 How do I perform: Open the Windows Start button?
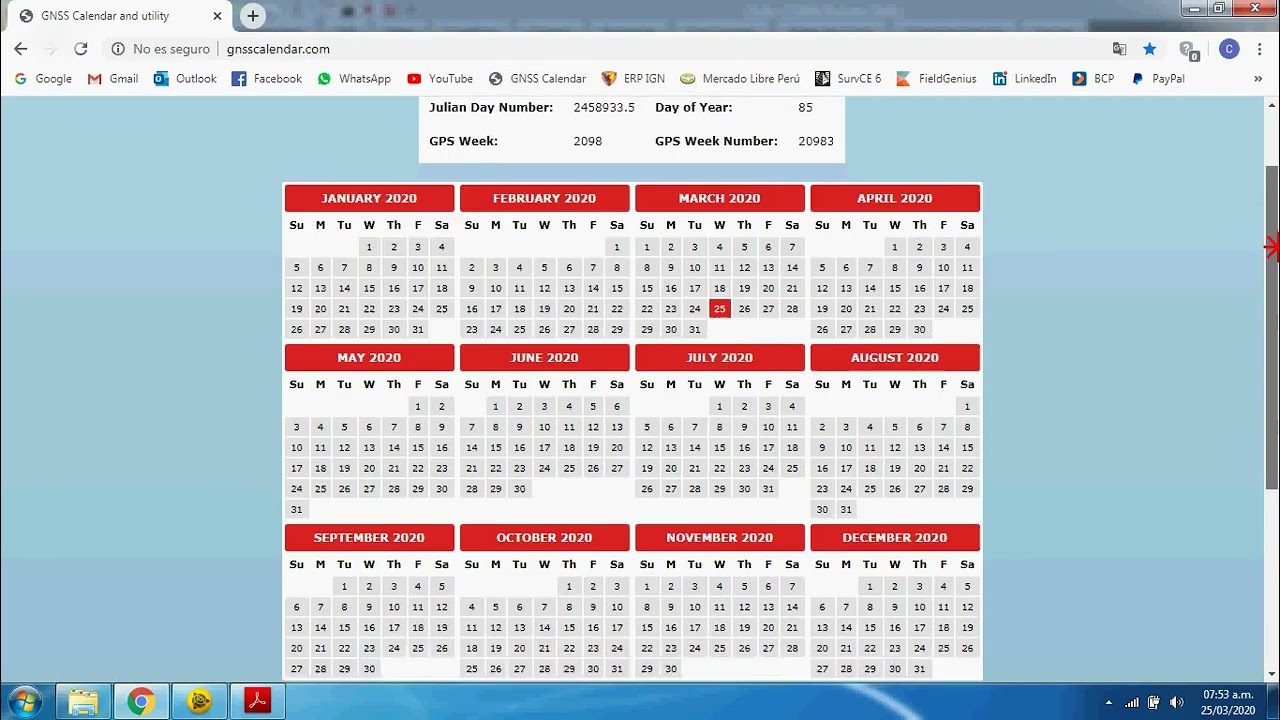24,701
